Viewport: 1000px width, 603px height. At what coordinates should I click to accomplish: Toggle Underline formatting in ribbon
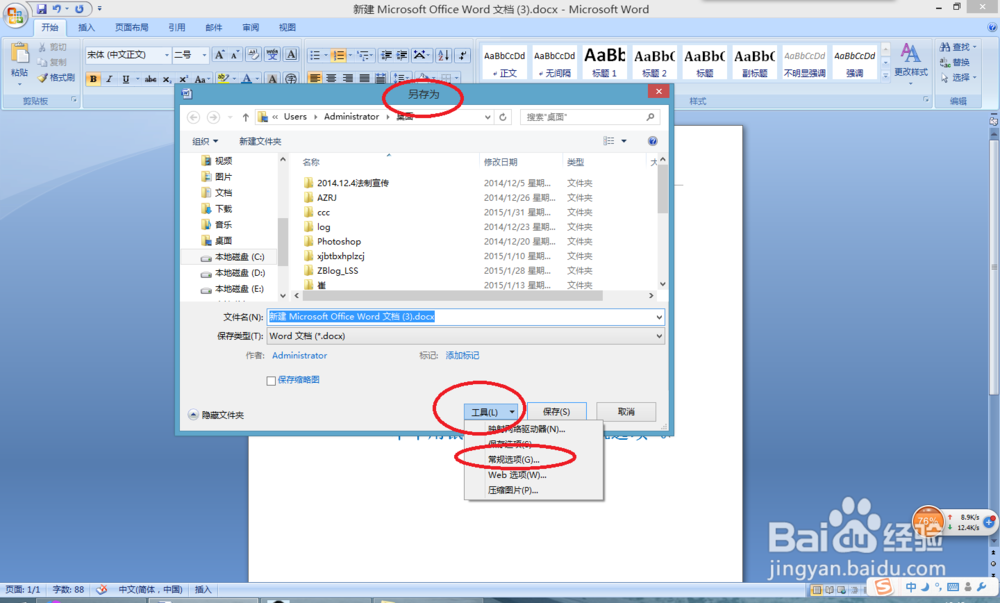pyautogui.click(x=126, y=79)
